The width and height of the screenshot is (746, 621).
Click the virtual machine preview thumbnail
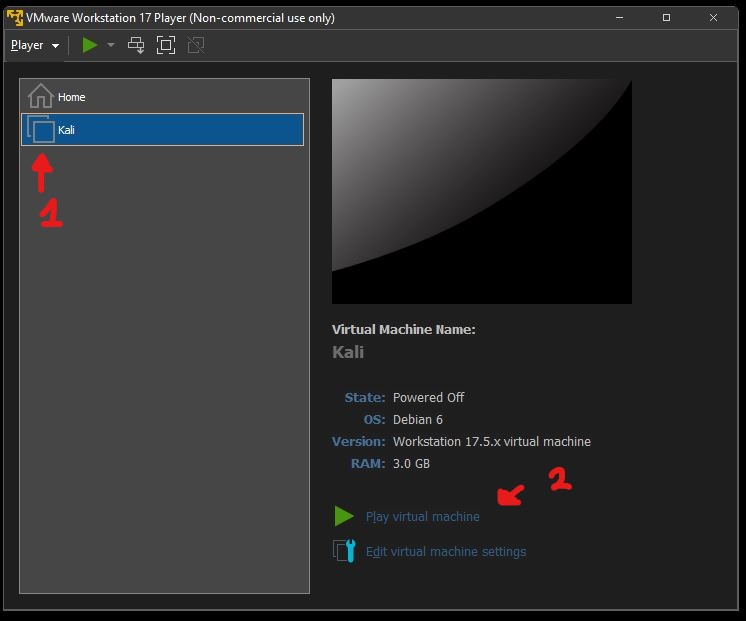[x=481, y=191]
